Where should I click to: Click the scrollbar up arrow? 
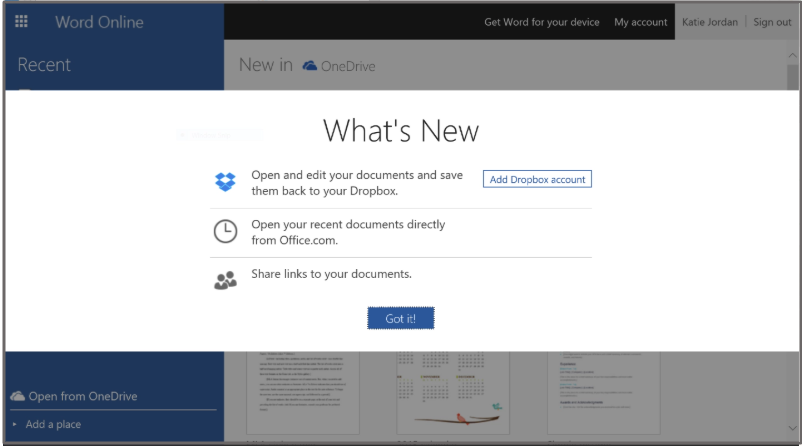[x=792, y=55]
